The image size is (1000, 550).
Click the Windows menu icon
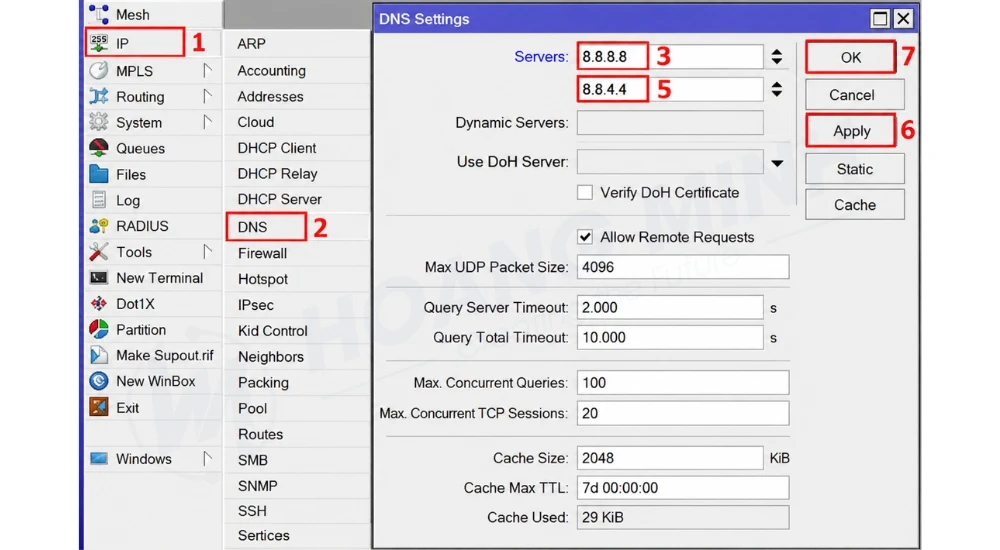coord(99,459)
